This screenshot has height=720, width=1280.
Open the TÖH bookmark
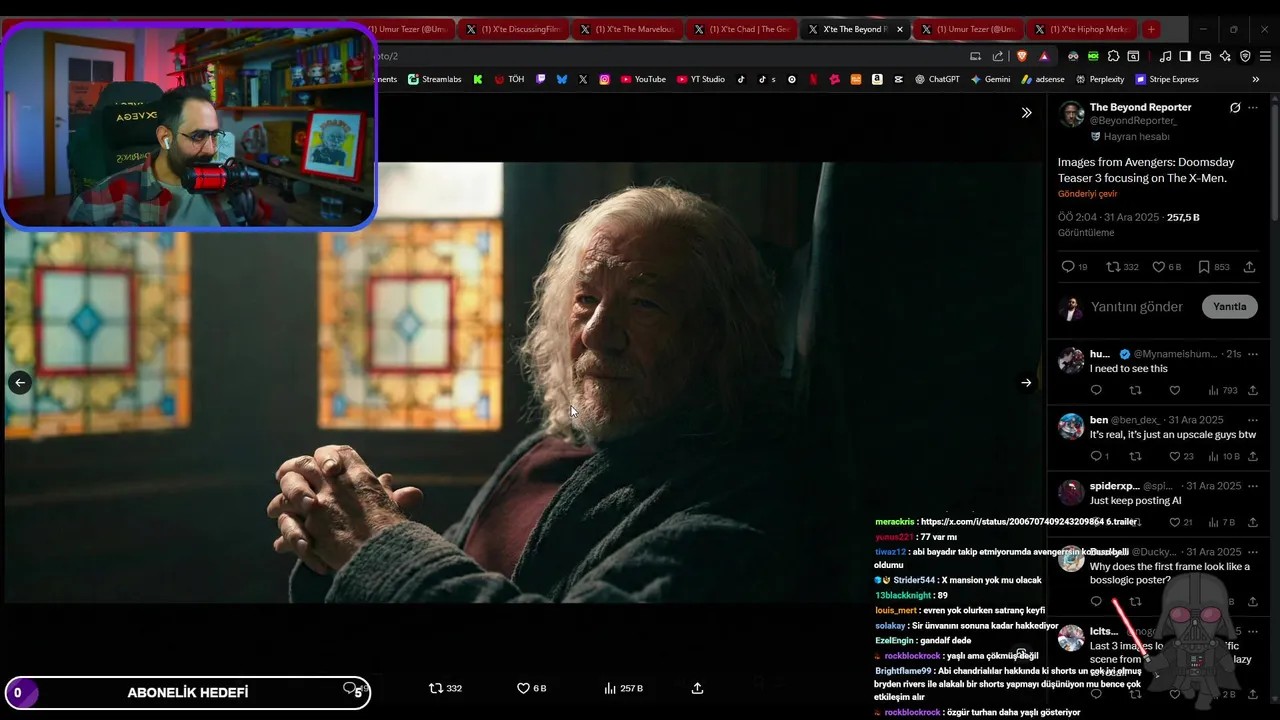pyautogui.click(x=509, y=79)
